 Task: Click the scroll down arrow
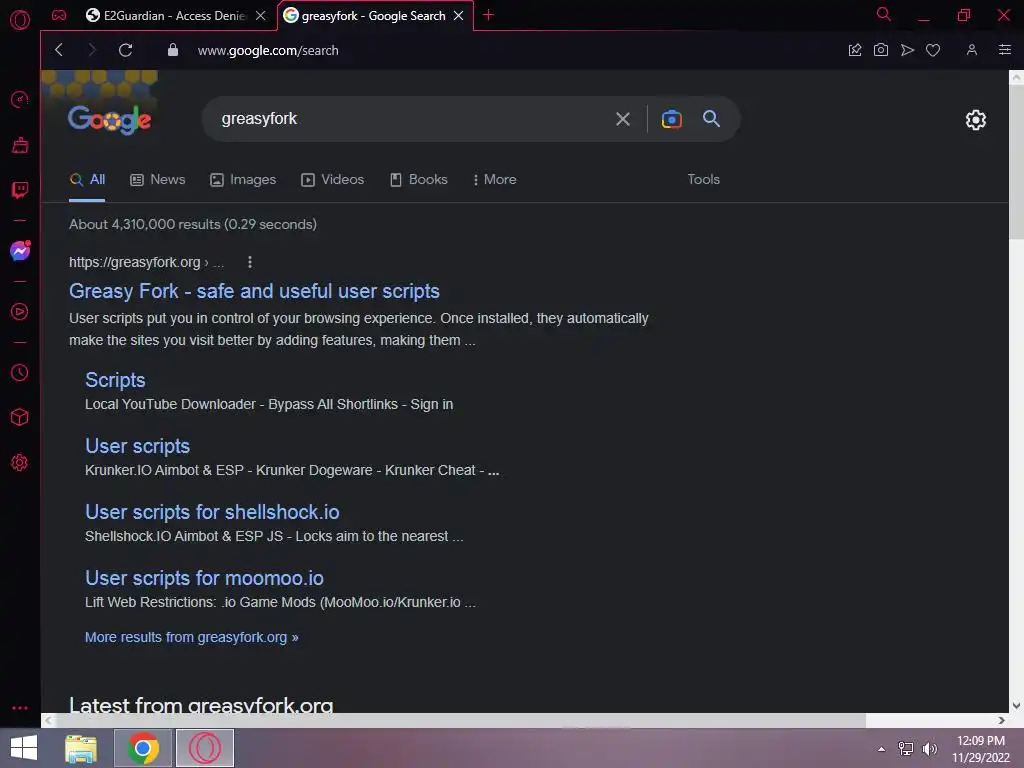(x=1016, y=705)
